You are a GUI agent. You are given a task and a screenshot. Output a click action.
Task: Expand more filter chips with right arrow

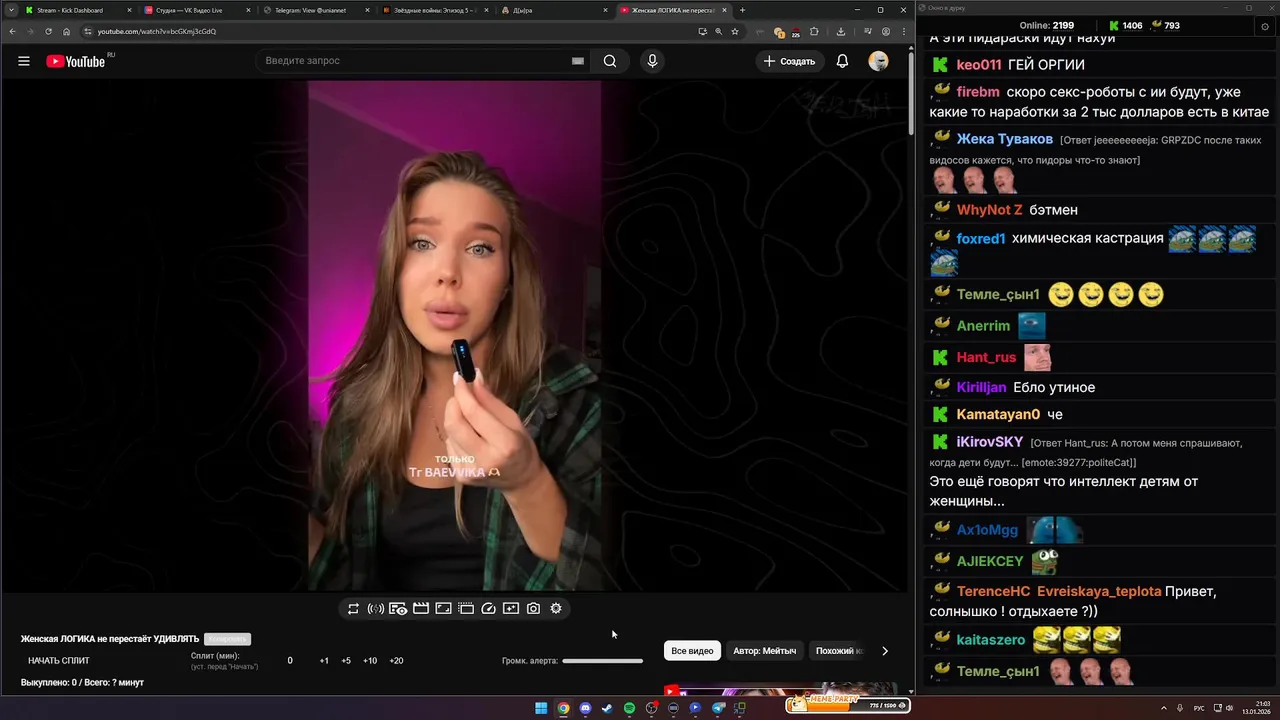(x=884, y=651)
